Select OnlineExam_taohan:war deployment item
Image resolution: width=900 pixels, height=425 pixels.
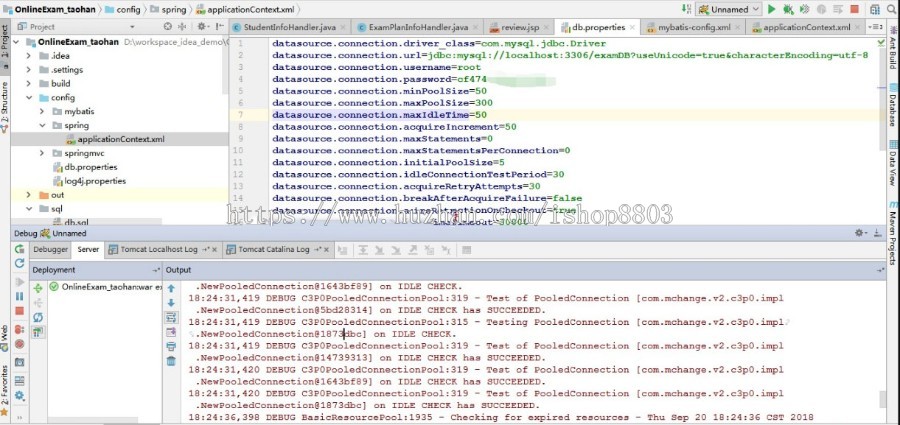click(105, 287)
